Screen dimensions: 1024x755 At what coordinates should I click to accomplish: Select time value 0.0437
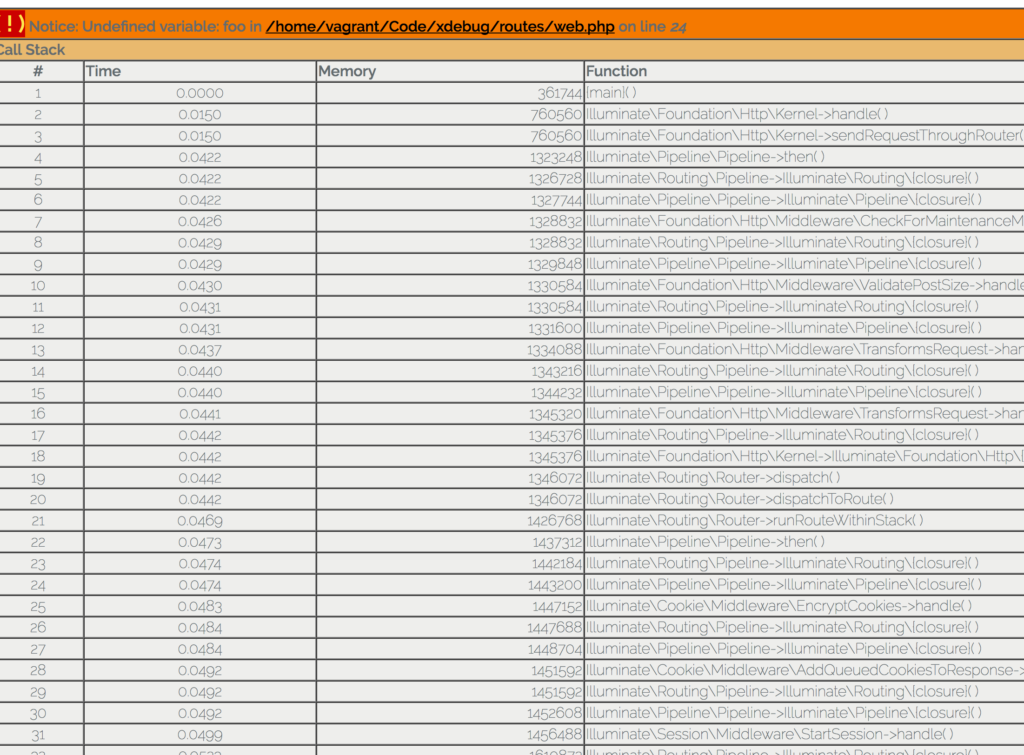pyautogui.click(x=200, y=350)
